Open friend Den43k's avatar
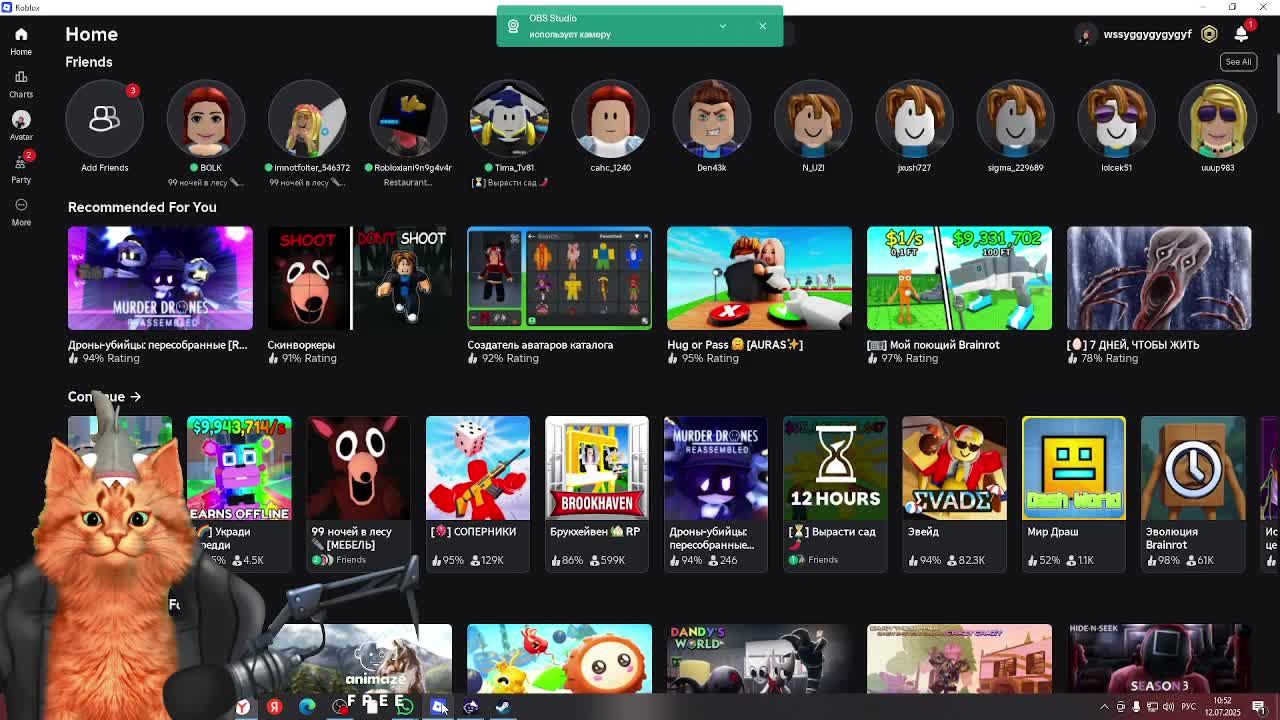The height and width of the screenshot is (720, 1280). click(711, 119)
